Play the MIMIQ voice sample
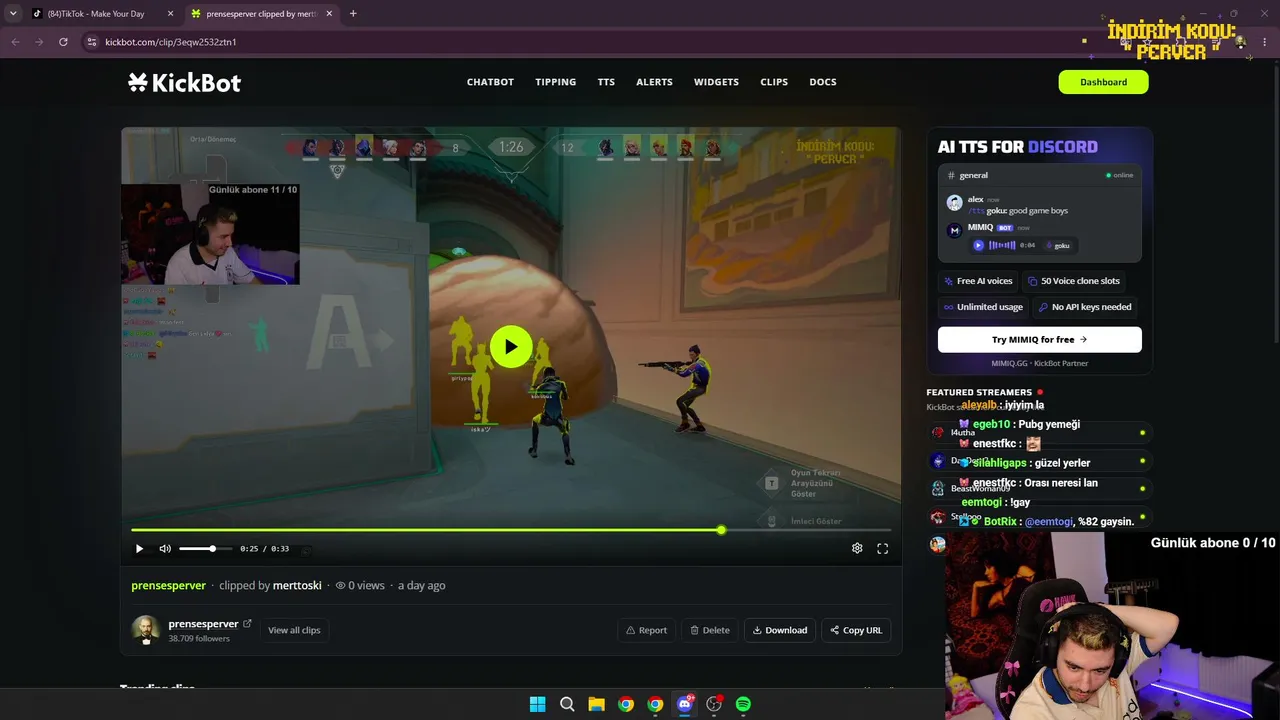 [979, 245]
